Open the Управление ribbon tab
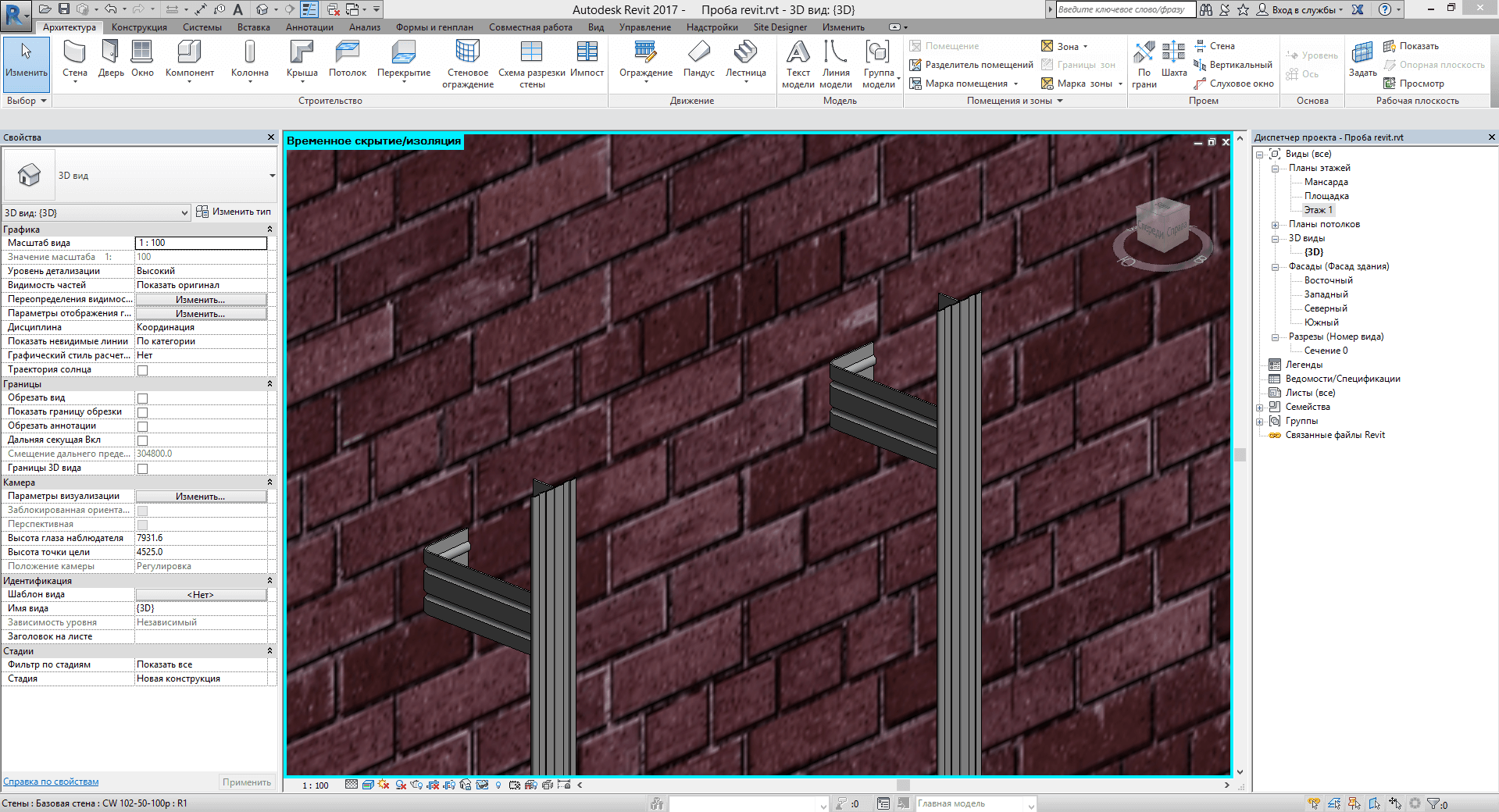The image size is (1499, 812). pos(644,27)
